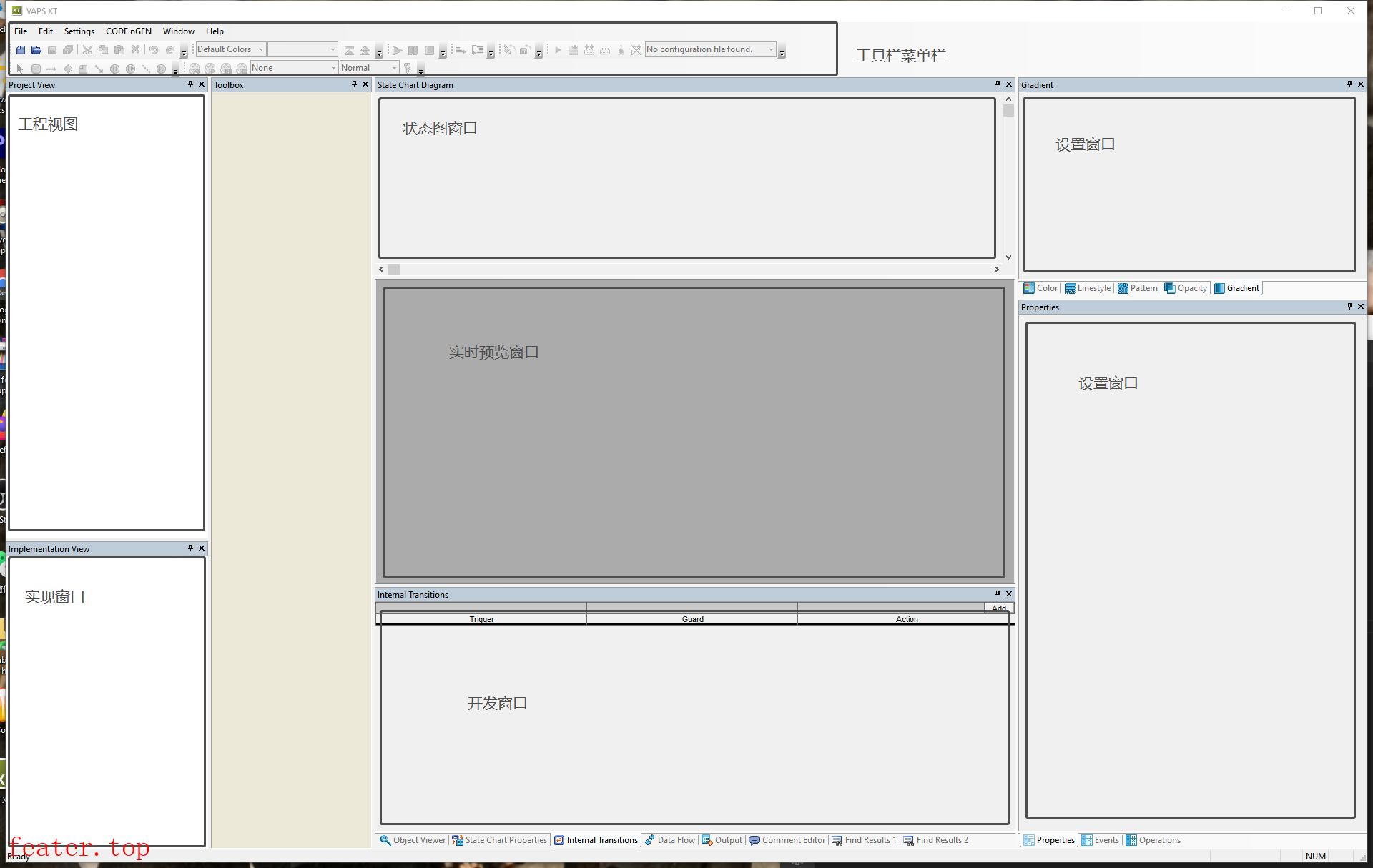This screenshot has height=868, width=1373.
Task: Click the Open folder toolbar icon
Action: coord(36,50)
